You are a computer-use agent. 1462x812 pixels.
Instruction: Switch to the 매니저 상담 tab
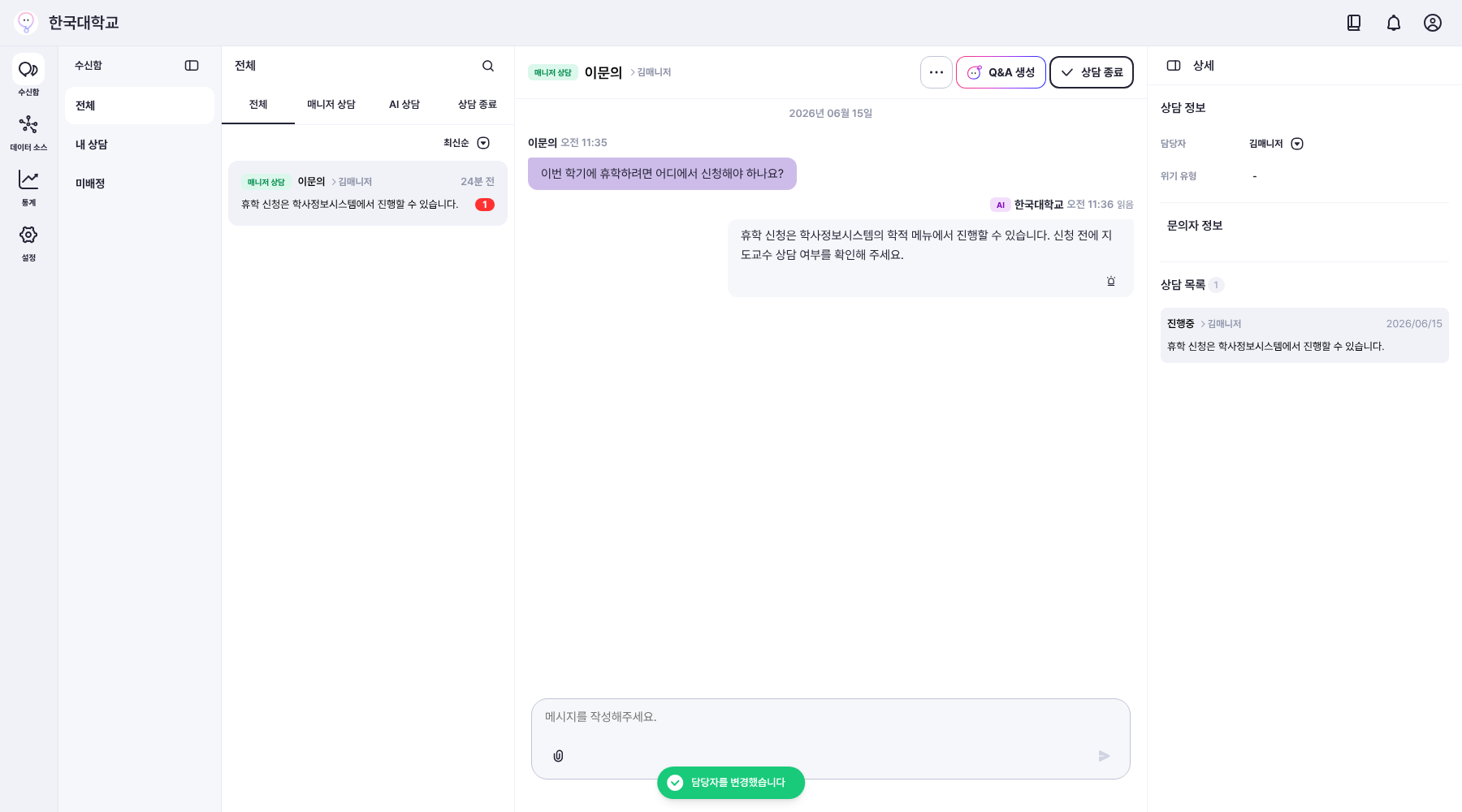331,105
